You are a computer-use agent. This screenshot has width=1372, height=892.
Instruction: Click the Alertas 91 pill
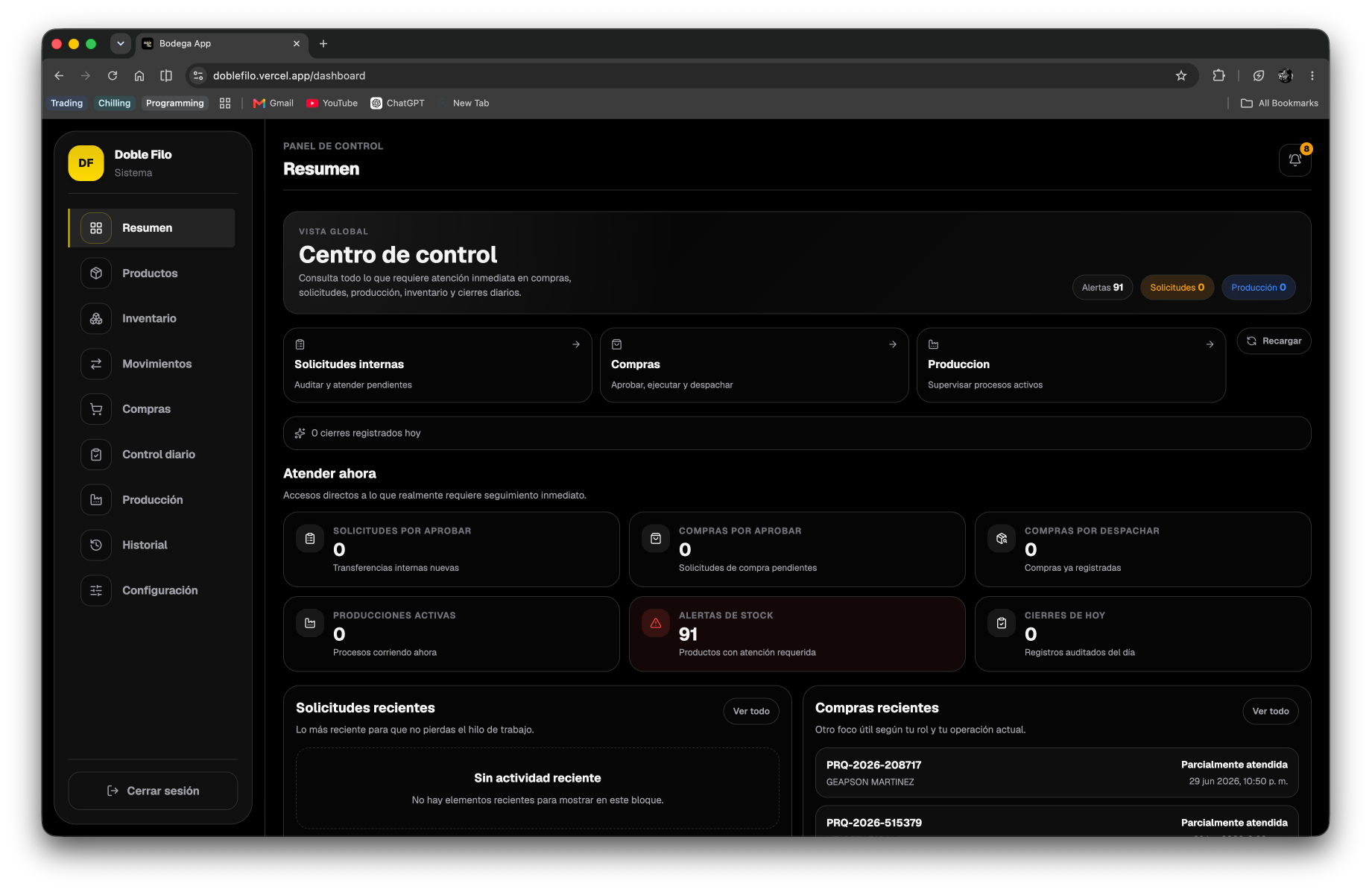(x=1102, y=288)
